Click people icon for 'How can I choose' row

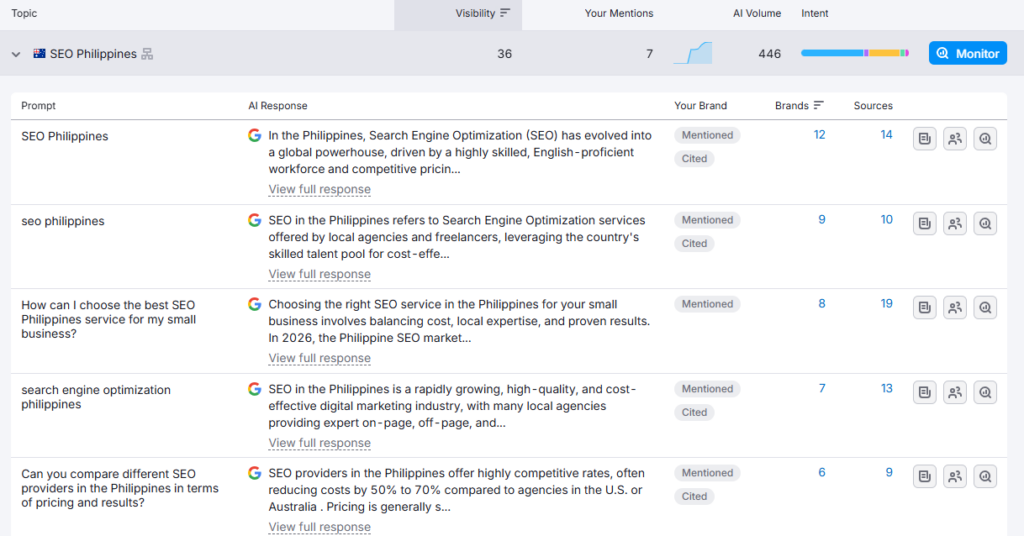click(x=955, y=307)
